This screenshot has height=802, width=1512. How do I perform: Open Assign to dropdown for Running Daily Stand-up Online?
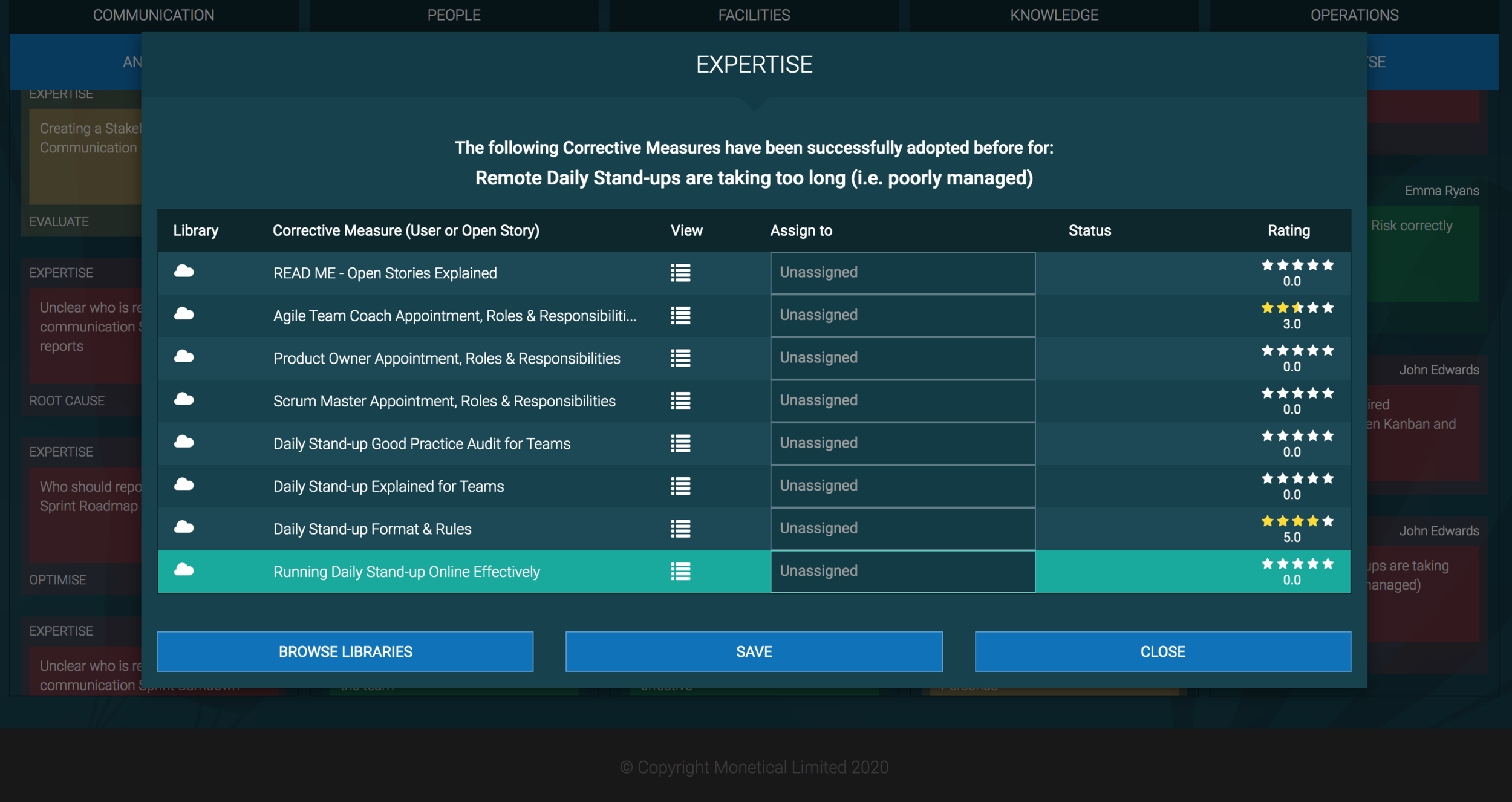902,571
